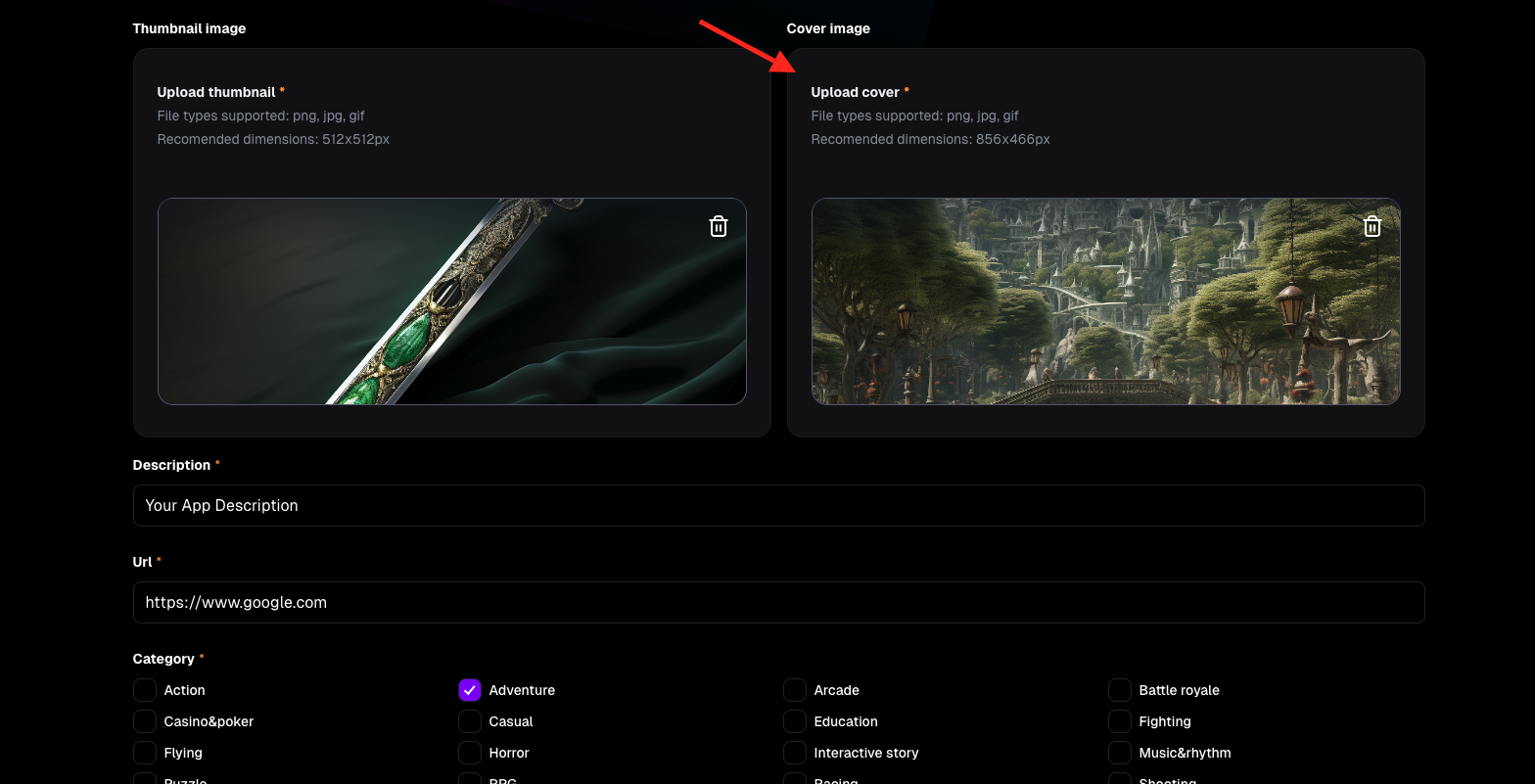This screenshot has width=1535, height=784.
Task: Select the Battle royale checkbox
Action: point(1120,690)
